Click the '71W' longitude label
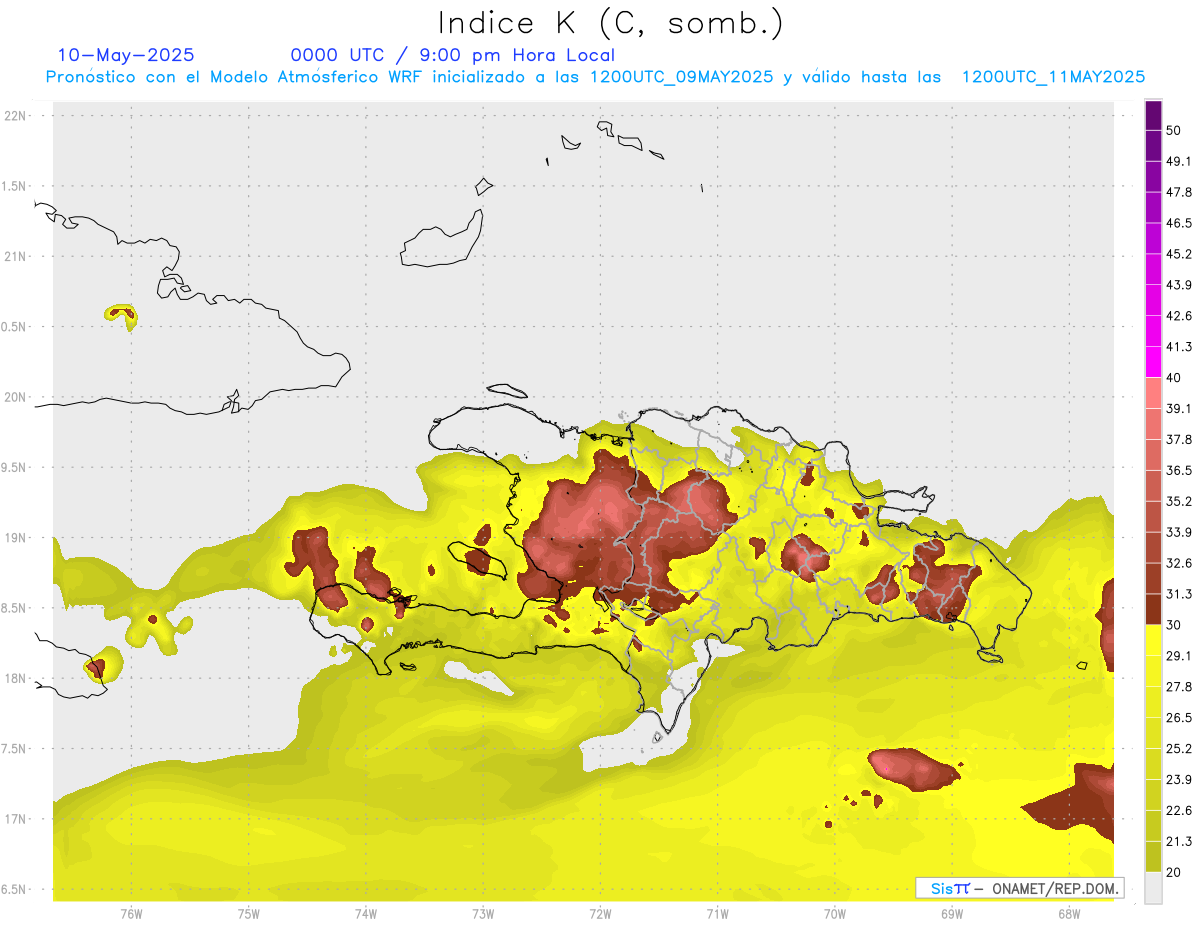1200x927 pixels. [x=717, y=914]
